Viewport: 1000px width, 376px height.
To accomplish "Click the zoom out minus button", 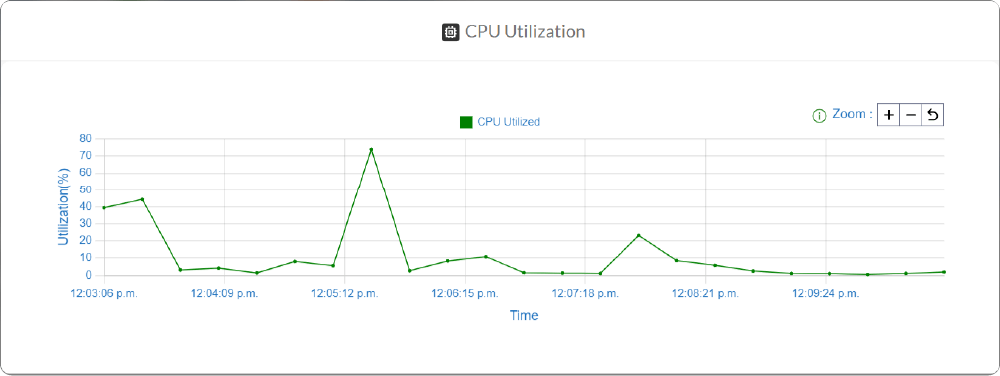I will 911,115.
